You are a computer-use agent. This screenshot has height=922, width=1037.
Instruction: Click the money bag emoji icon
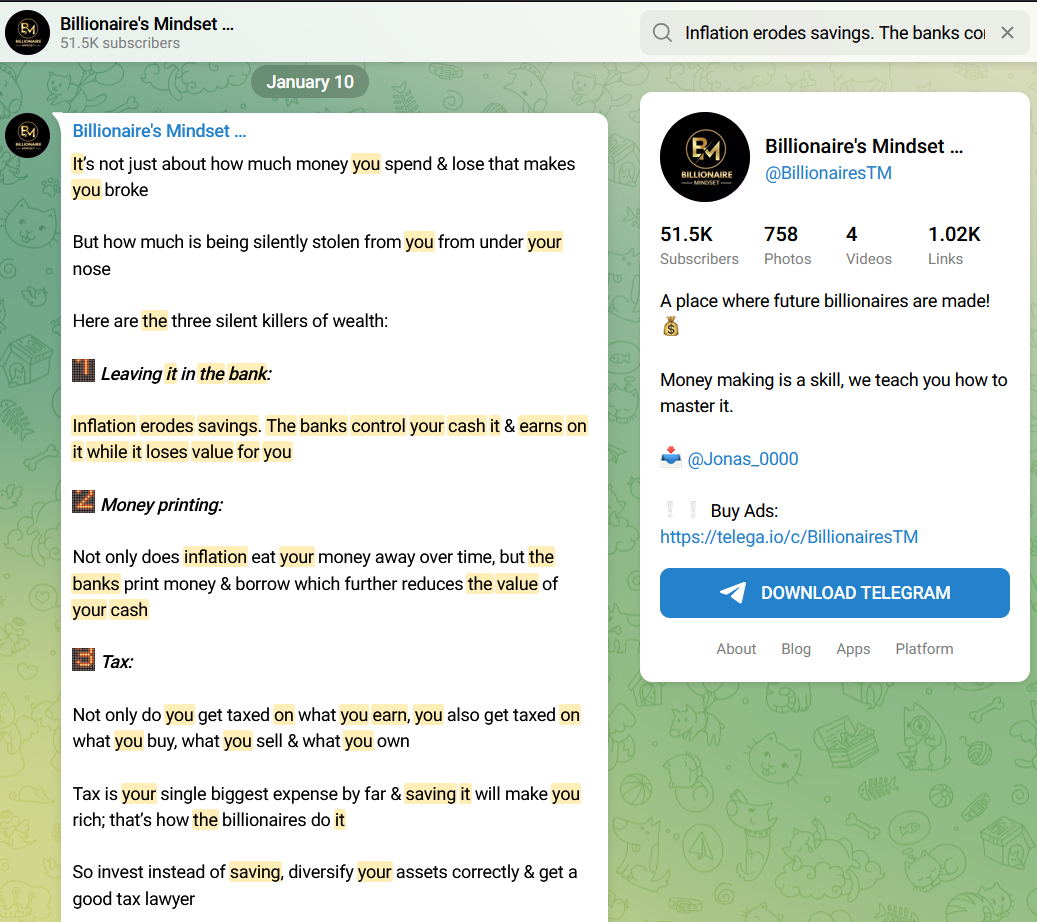pyautogui.click(x=671, y=326)
